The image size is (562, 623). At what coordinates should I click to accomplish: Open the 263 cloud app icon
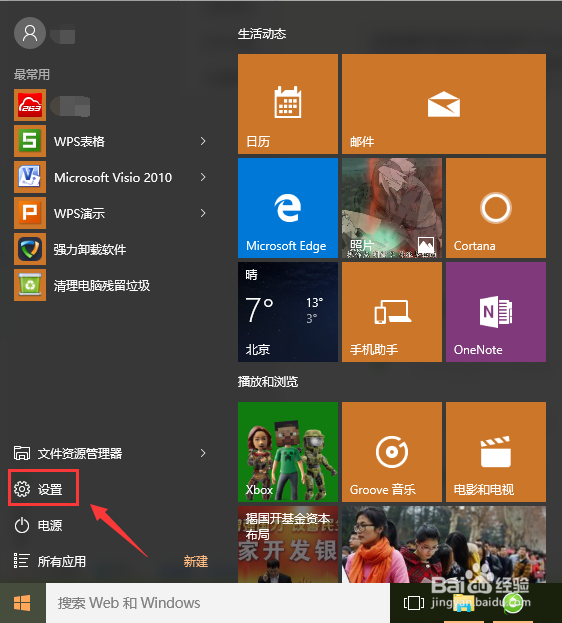pyautogui.click(x=30, y=105)
